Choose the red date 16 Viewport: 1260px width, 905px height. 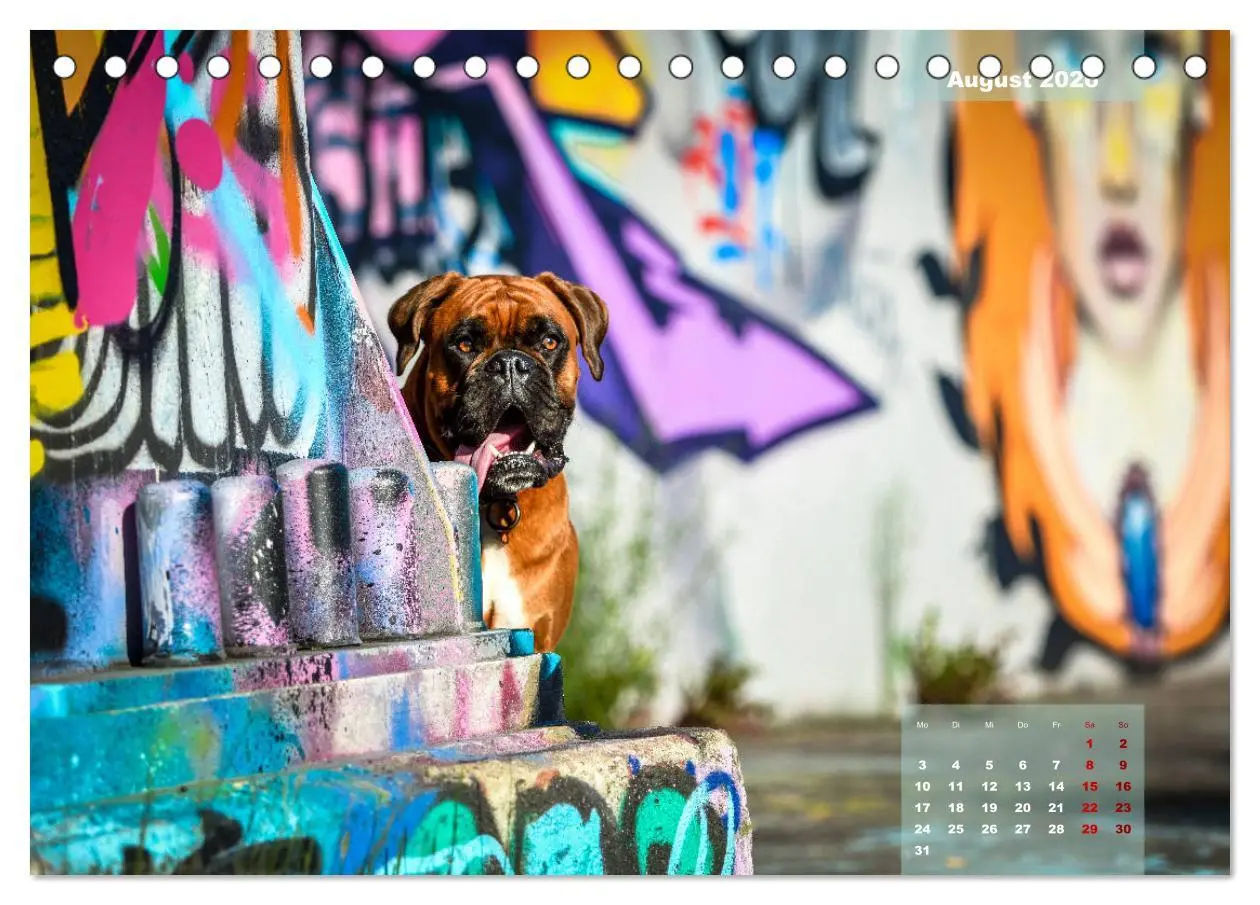click(1123, 787)
